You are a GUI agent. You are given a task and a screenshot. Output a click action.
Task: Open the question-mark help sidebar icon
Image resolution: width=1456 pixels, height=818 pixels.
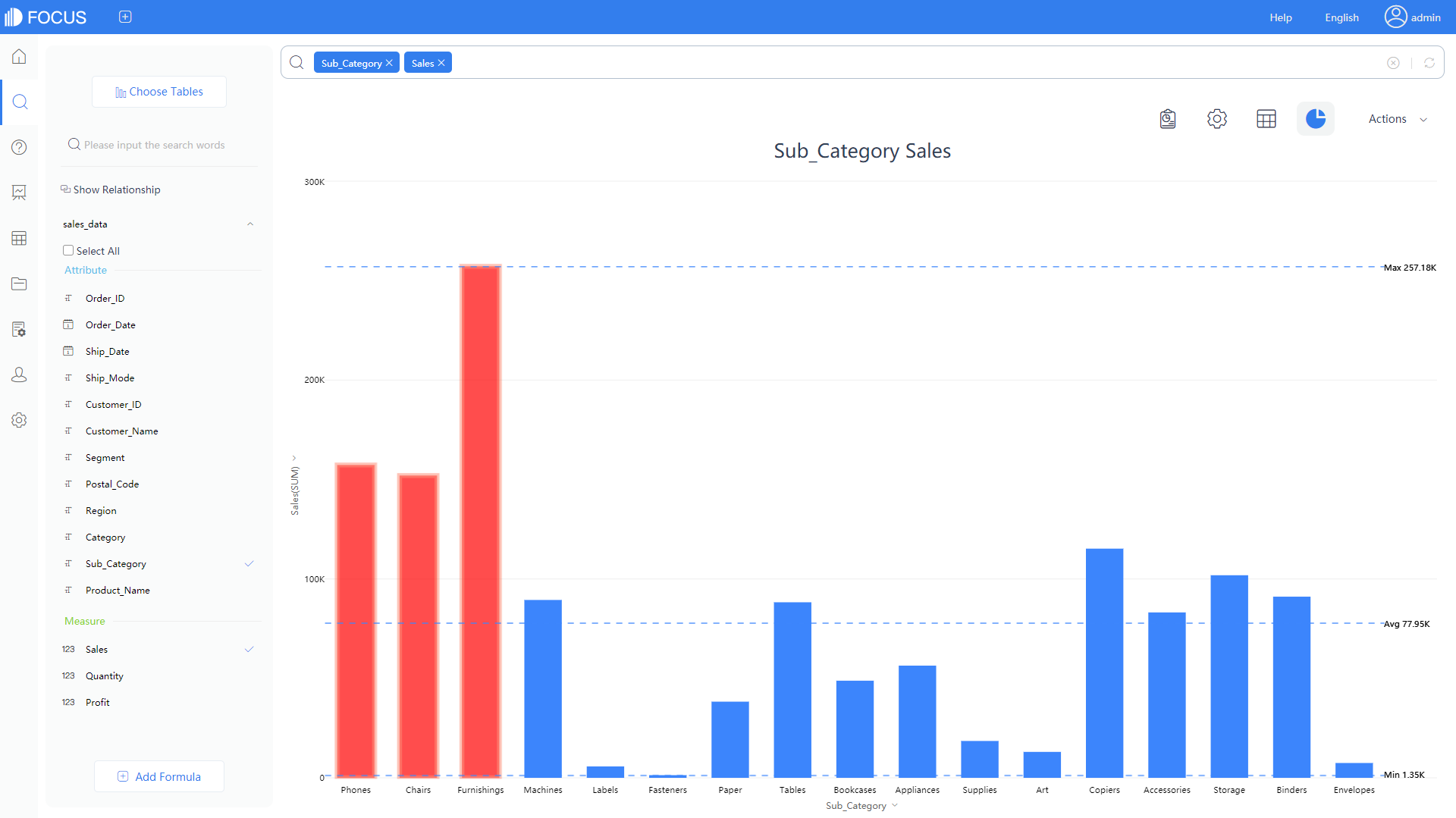(19, 147)
